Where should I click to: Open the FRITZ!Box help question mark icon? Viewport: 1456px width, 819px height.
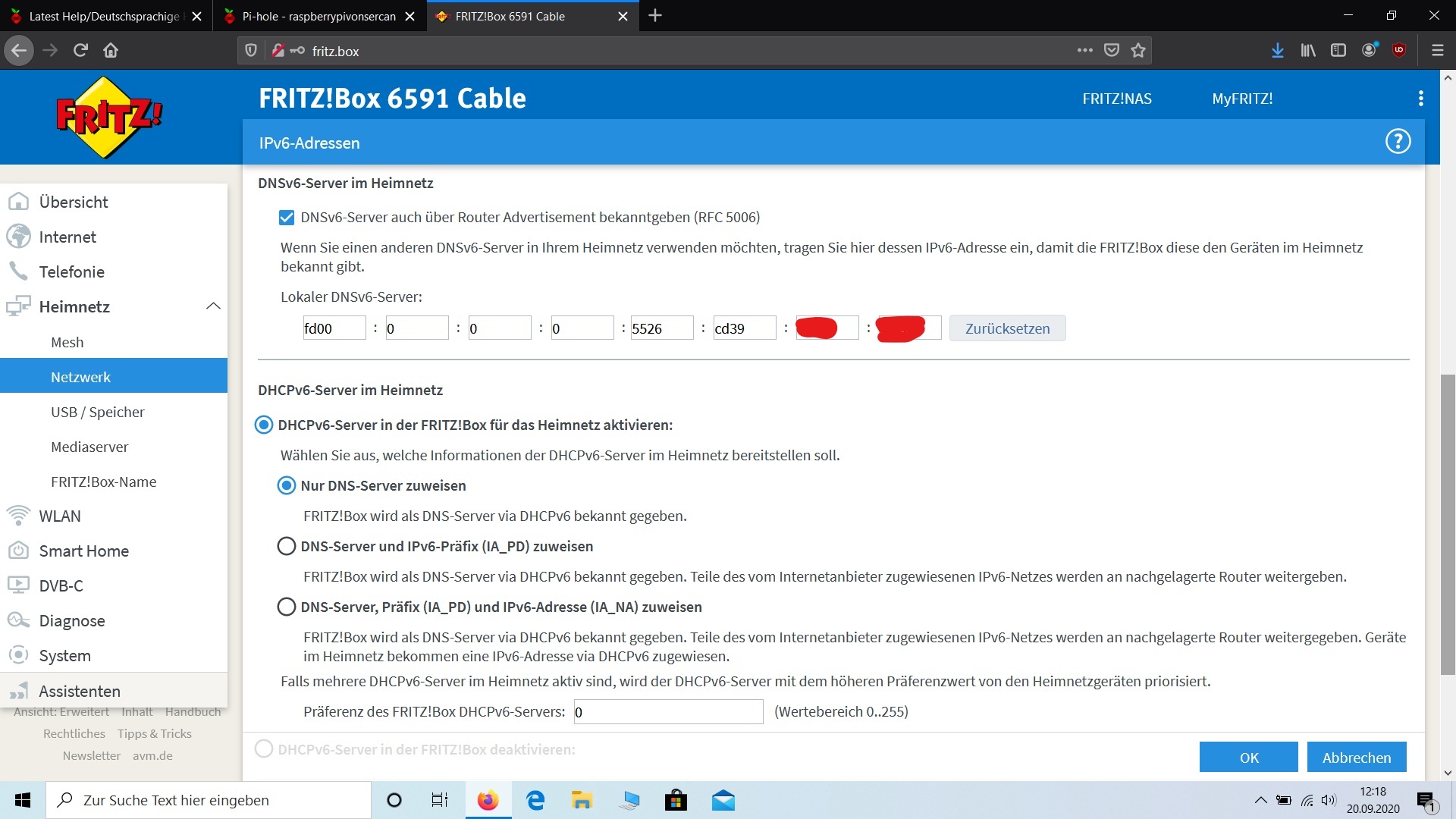[x=1398, y=142]
